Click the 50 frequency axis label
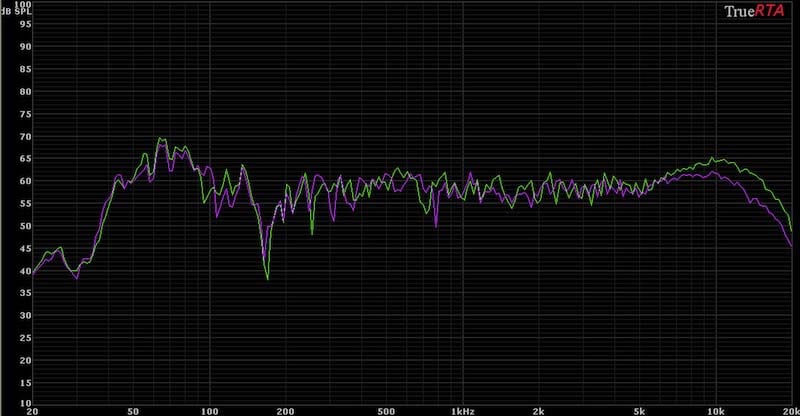800x416 pixels. click(133, 410)
